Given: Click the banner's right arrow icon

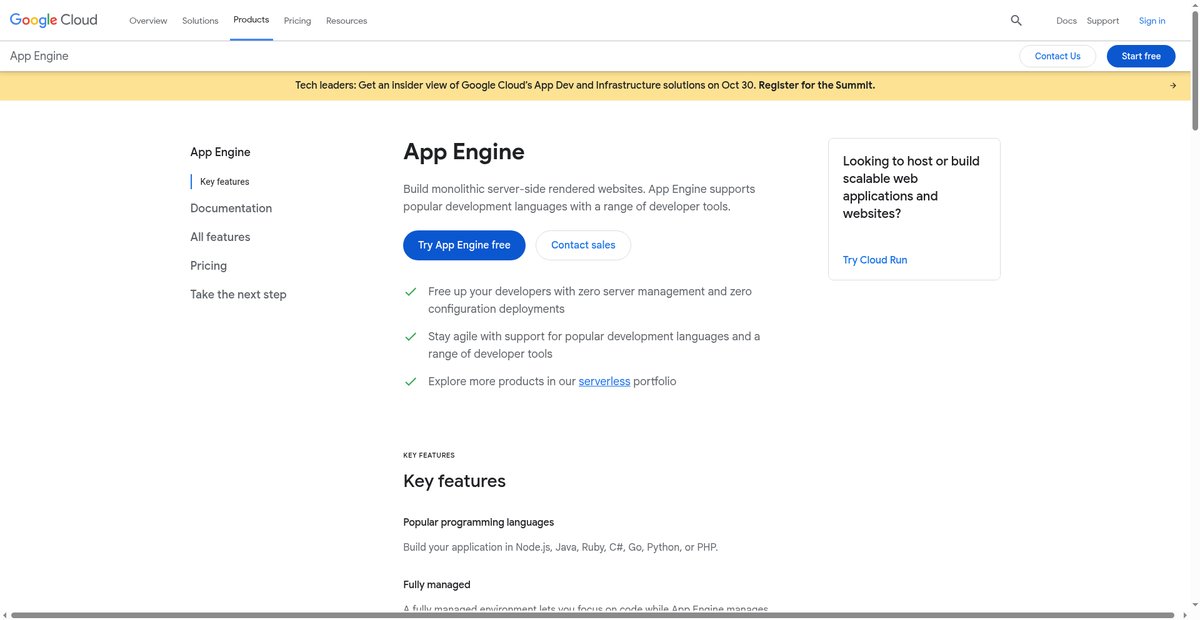Looking at the screenshot, I should coord(1173,85).
